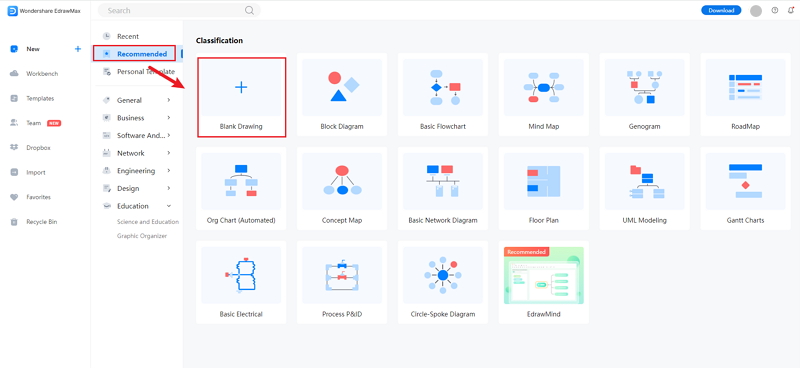This screenshot has height=368, width=800.
Task: Click into the Search field
Action: tap(179, 10)
